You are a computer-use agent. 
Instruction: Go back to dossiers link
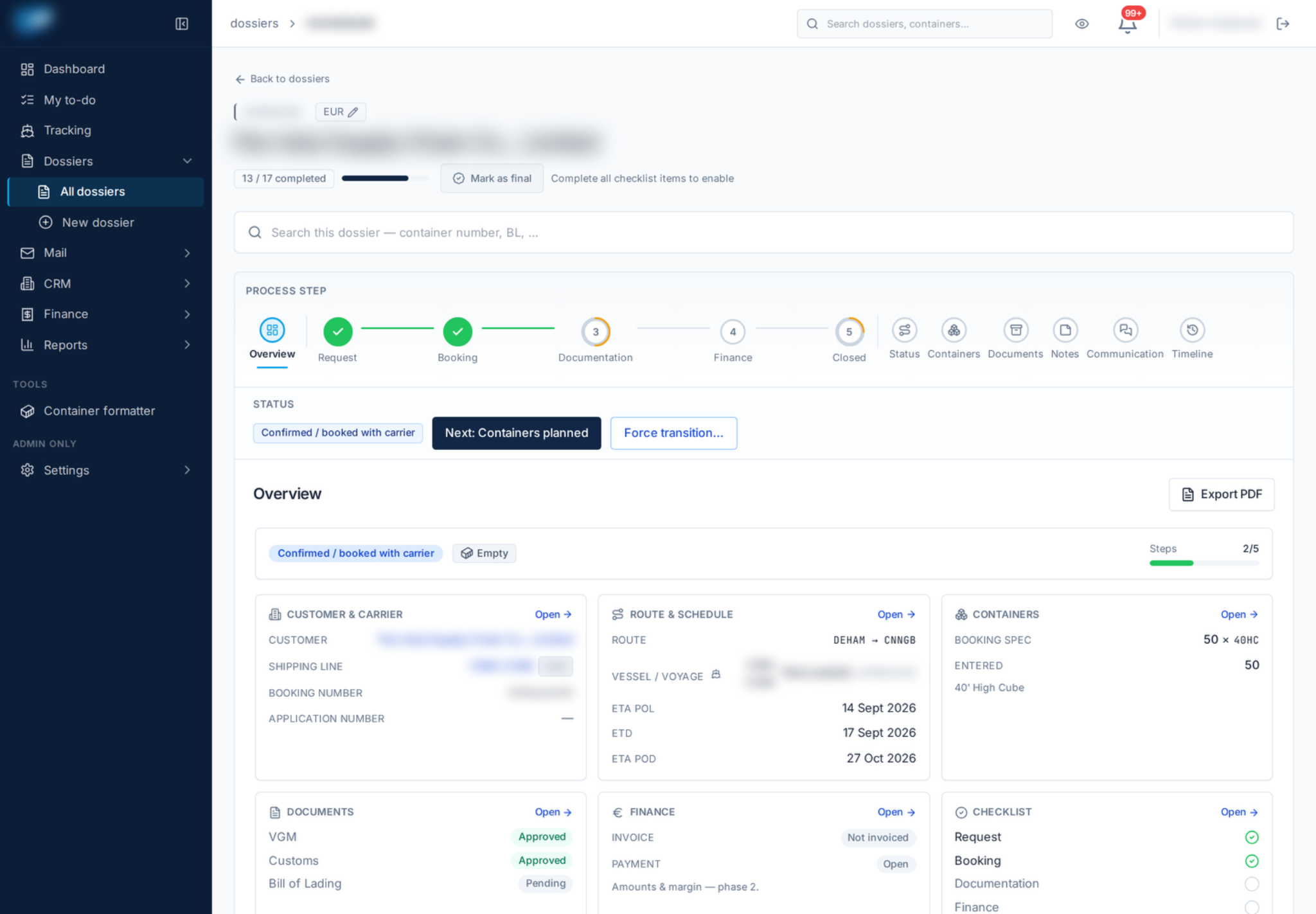click(282, 78)
